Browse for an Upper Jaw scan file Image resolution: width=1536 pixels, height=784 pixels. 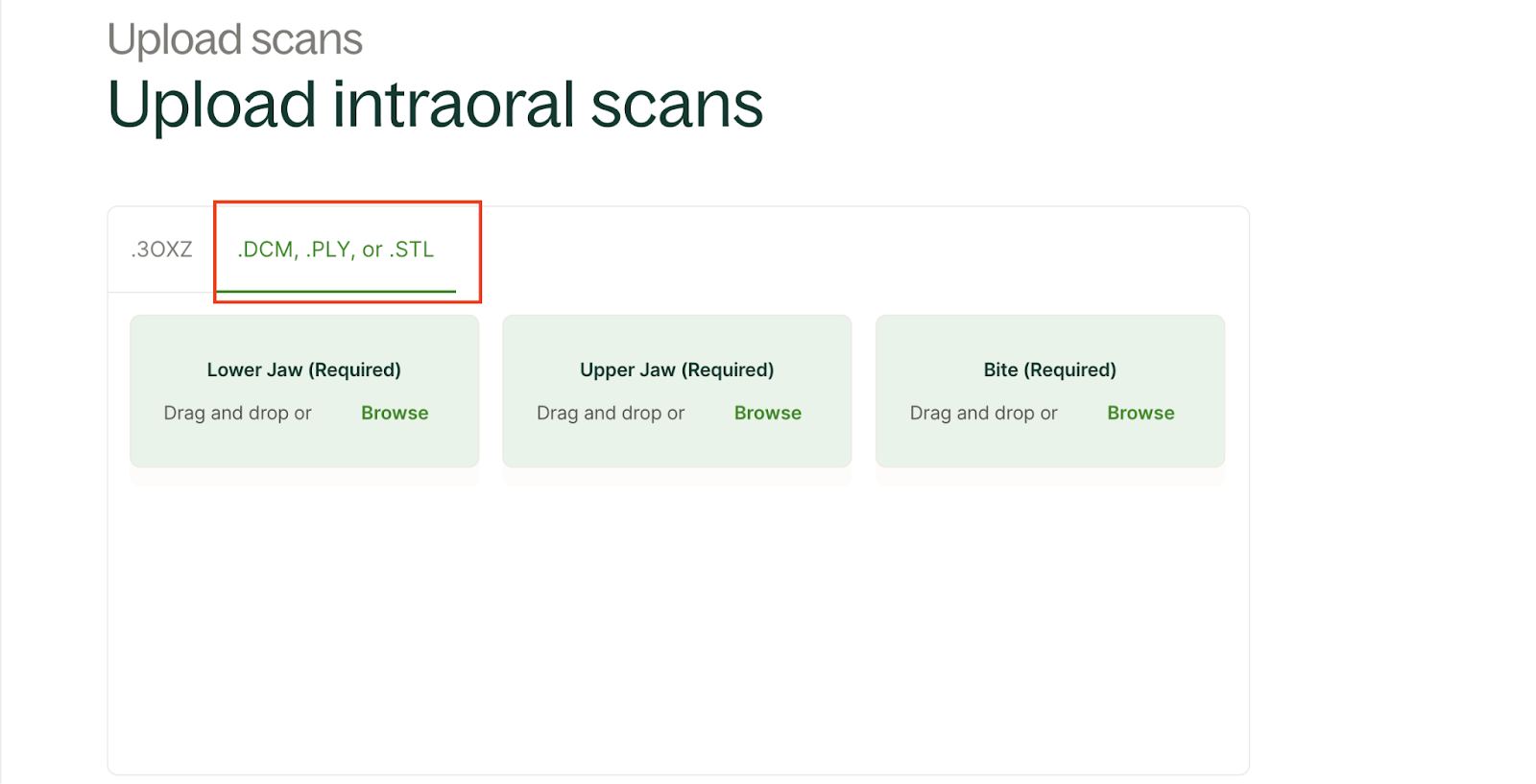click(x=767, y=413)
